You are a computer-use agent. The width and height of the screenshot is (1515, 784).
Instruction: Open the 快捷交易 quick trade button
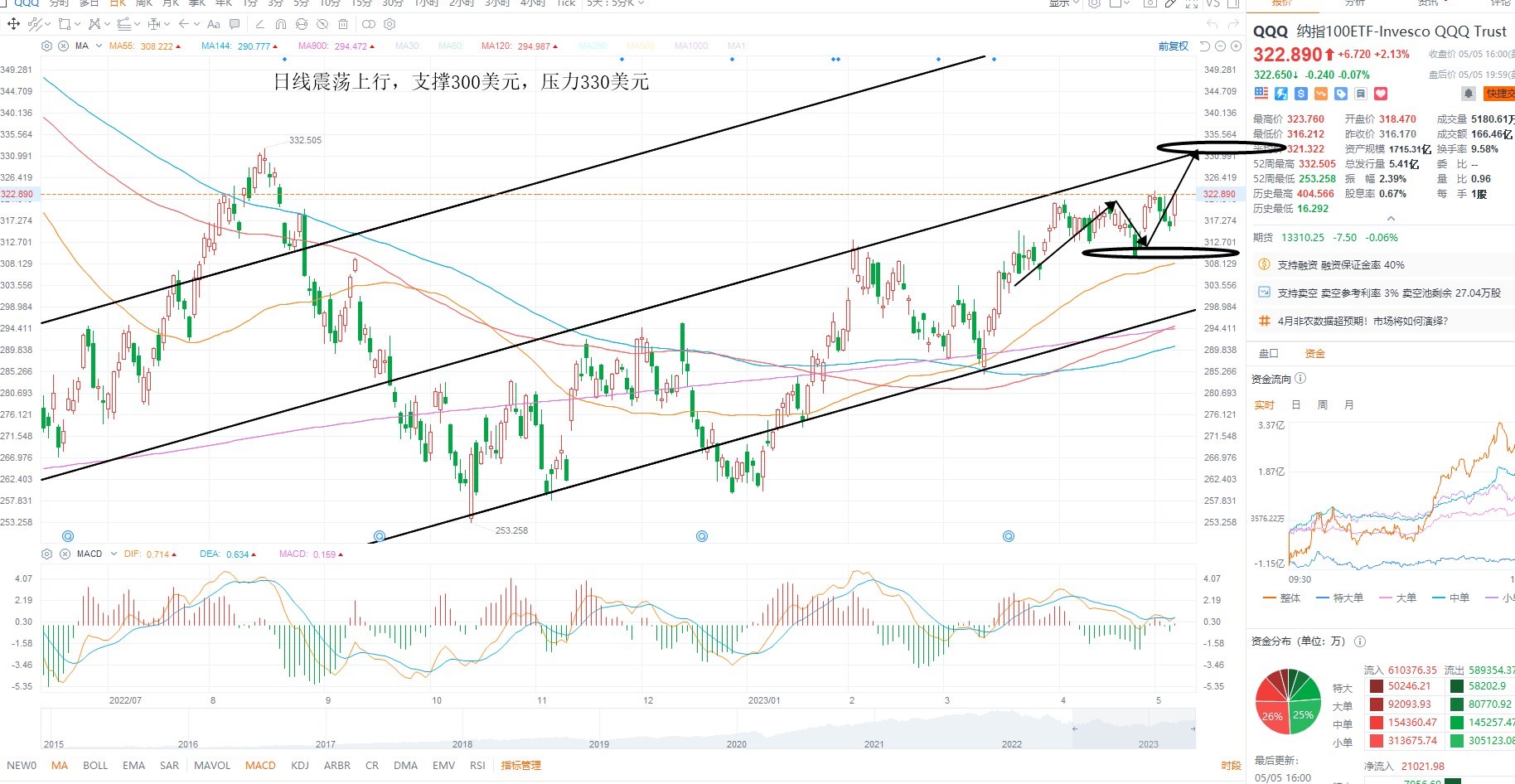click(1499, 94)
